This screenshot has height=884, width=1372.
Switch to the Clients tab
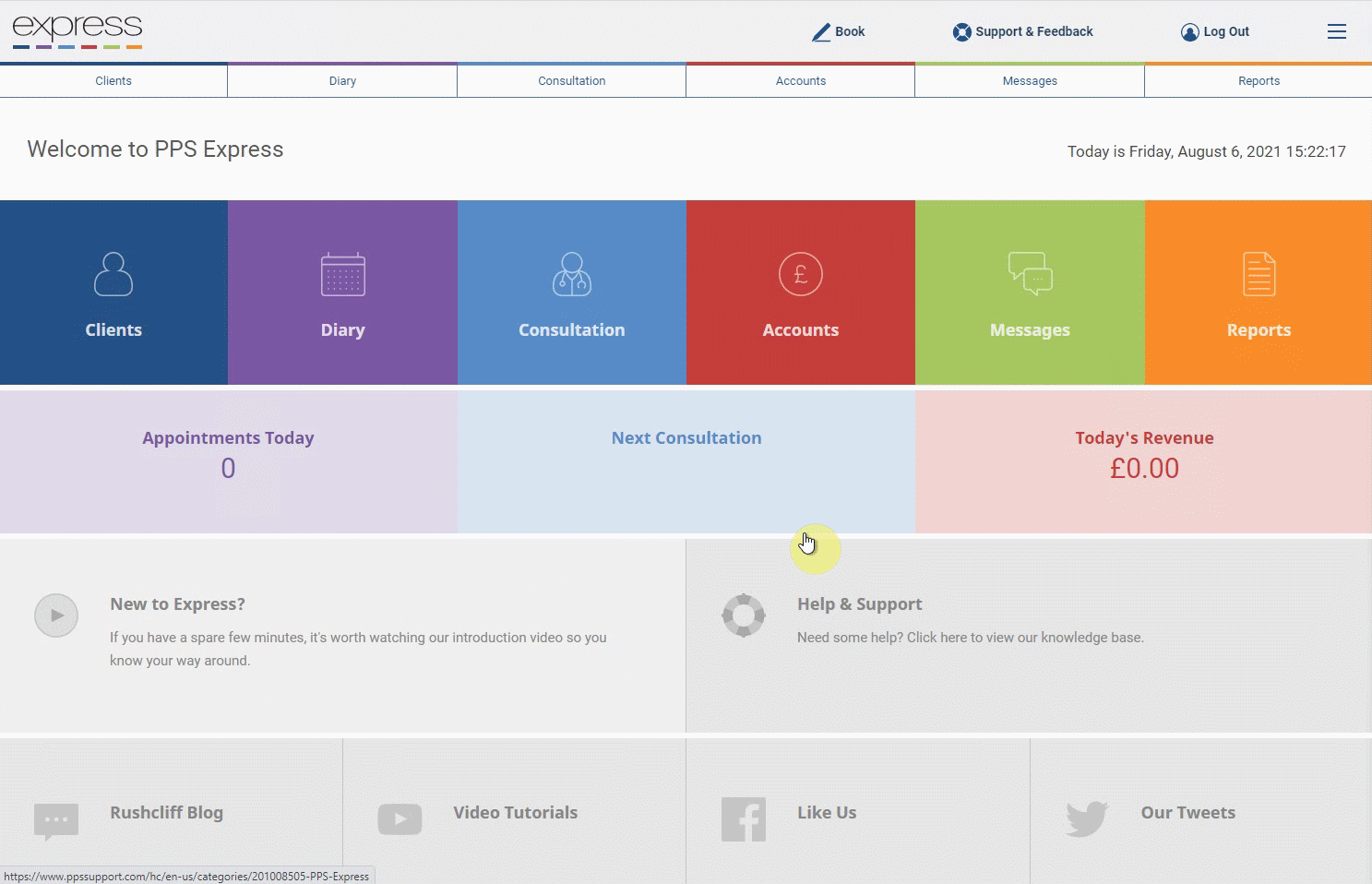(113, 81)
